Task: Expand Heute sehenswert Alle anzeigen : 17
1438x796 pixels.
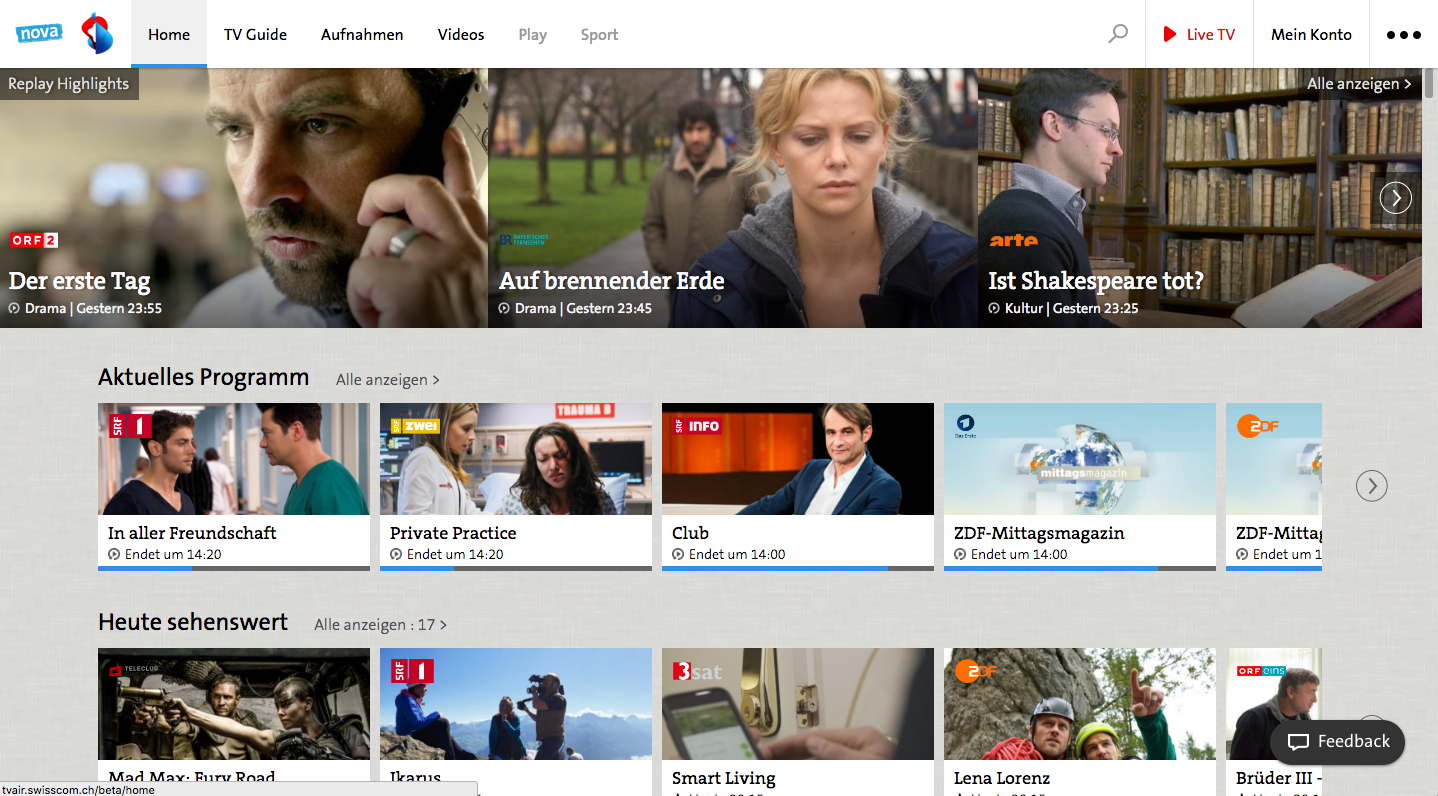Action: click(380, 625)
